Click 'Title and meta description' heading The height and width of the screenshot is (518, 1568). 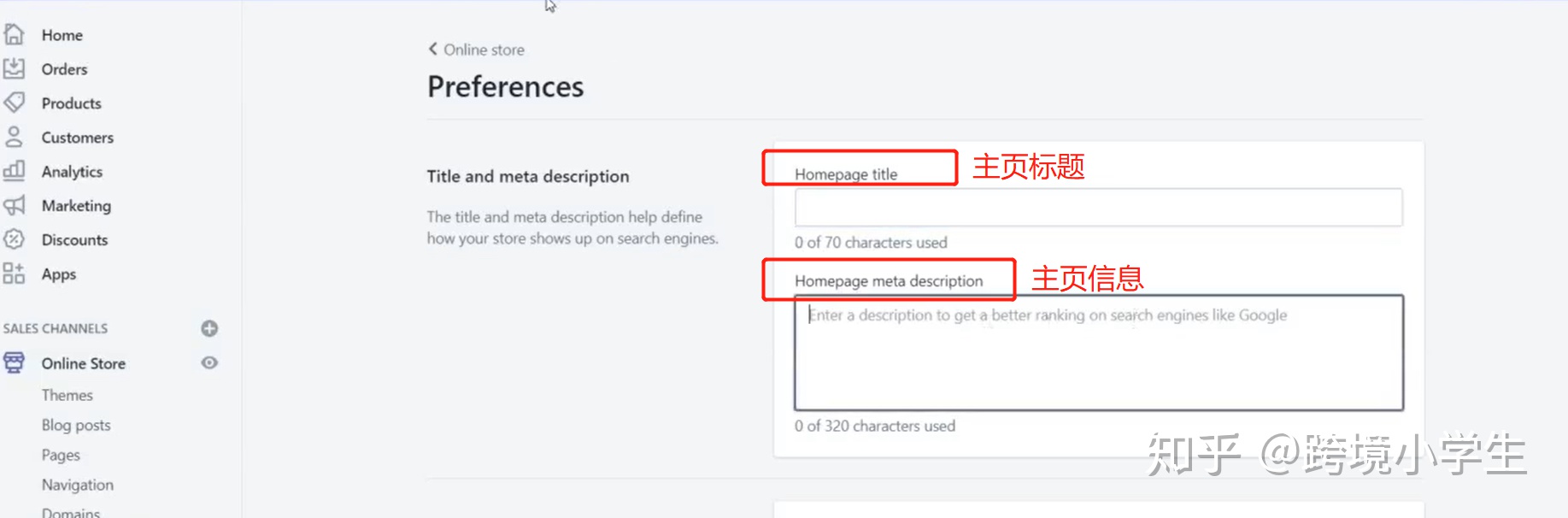pos(528,176)
